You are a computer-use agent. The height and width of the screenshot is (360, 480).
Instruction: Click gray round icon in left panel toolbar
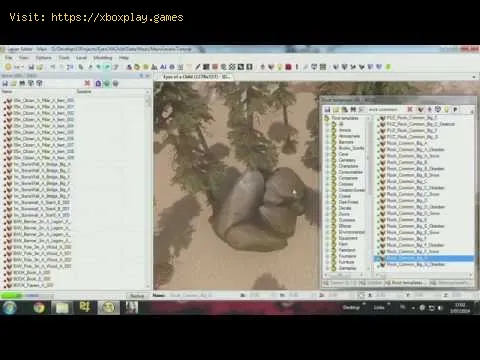pyautogui.click(x=115, y=83)
